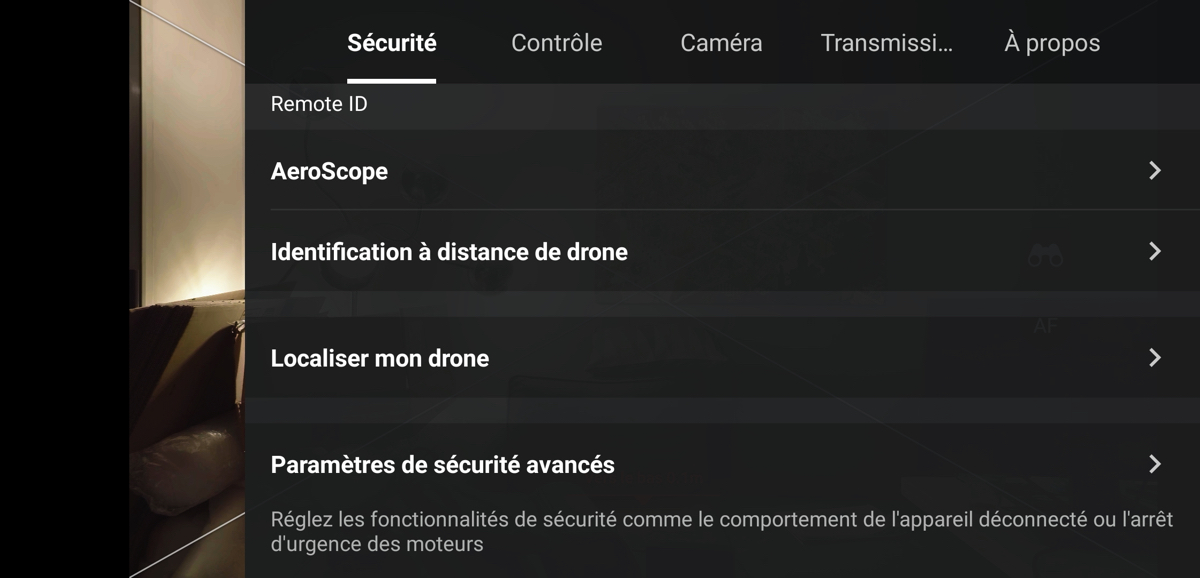Open Identification à distance de drone entry
Screen dimensions: 1200x578
722,252
